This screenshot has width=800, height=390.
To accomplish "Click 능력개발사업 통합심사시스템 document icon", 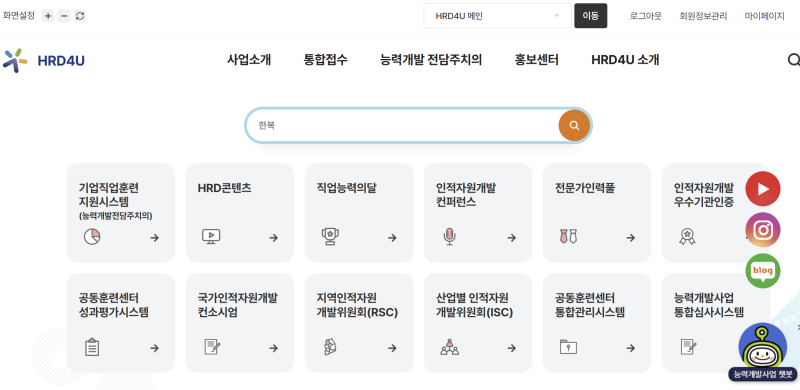I will tap(688, 347).
